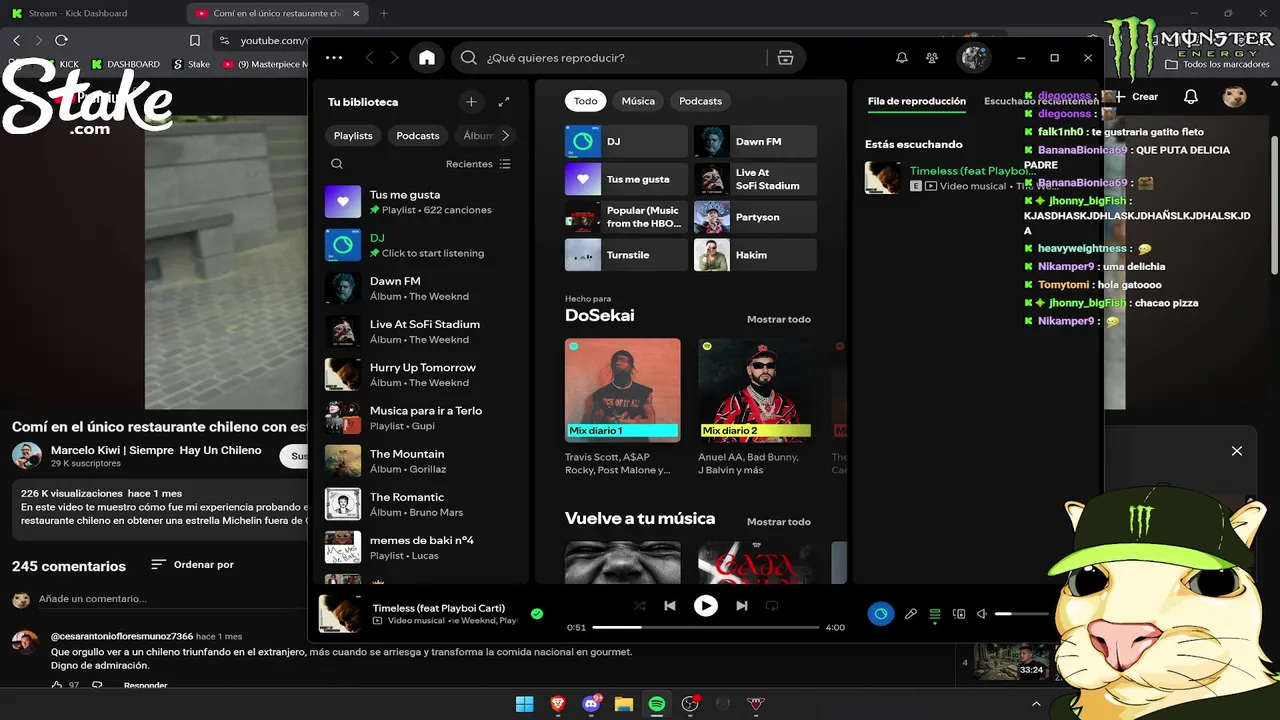Viewport: 1280px width, 720px height.
Task: Open Spotify notifications bell
Action: [x=902, y=58]
